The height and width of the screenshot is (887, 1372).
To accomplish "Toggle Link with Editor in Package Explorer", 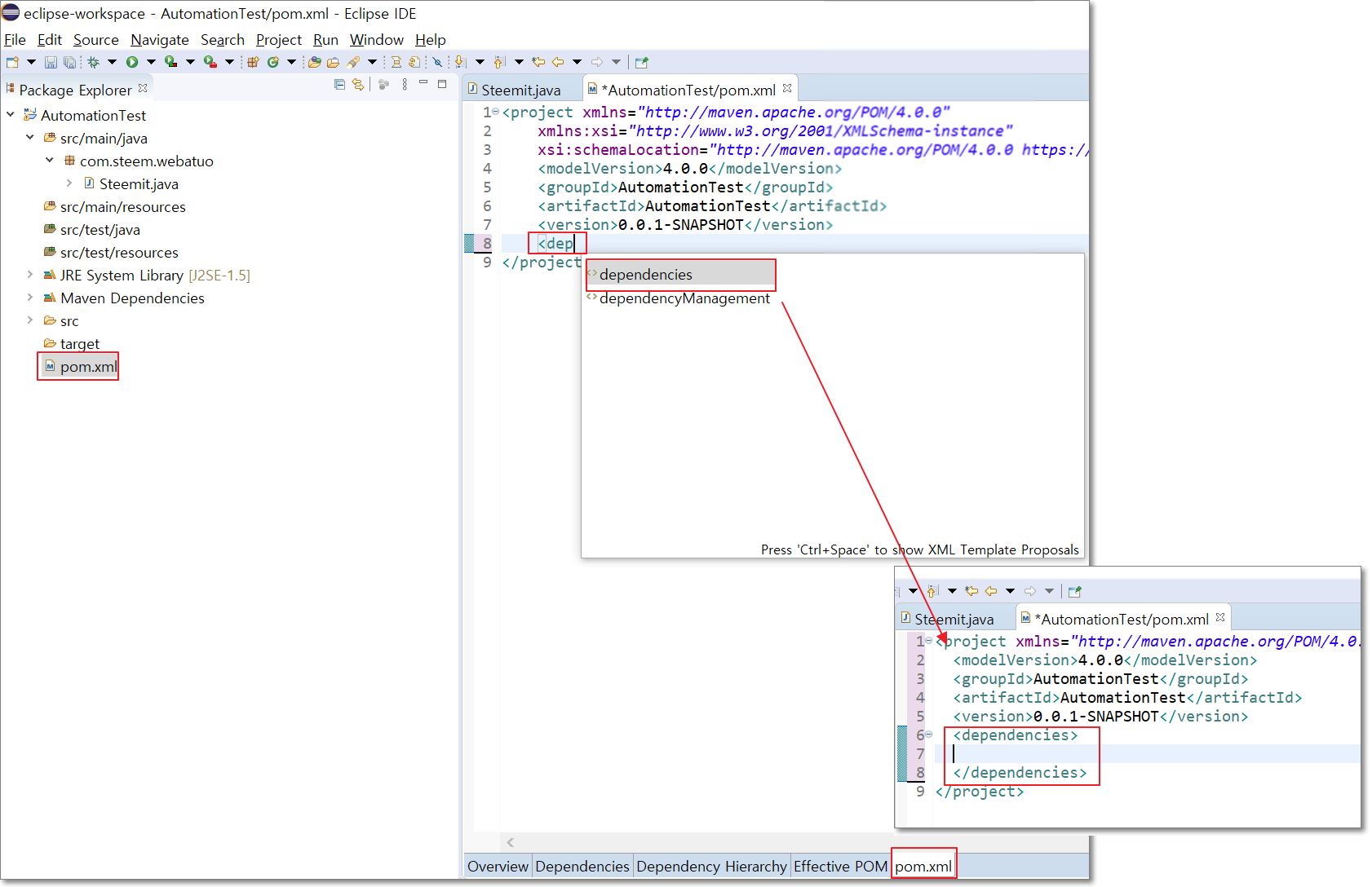I will pos(358,85).
